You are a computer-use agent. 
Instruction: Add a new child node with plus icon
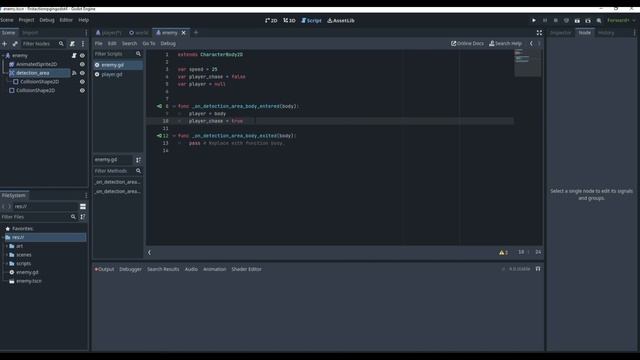[4, 44]
